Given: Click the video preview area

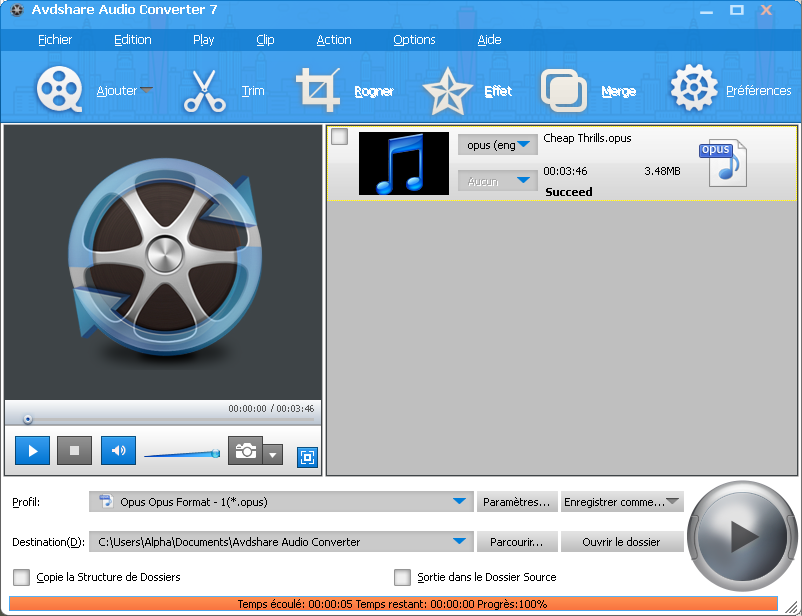Looking at the screenshot, I should point(163,262).
